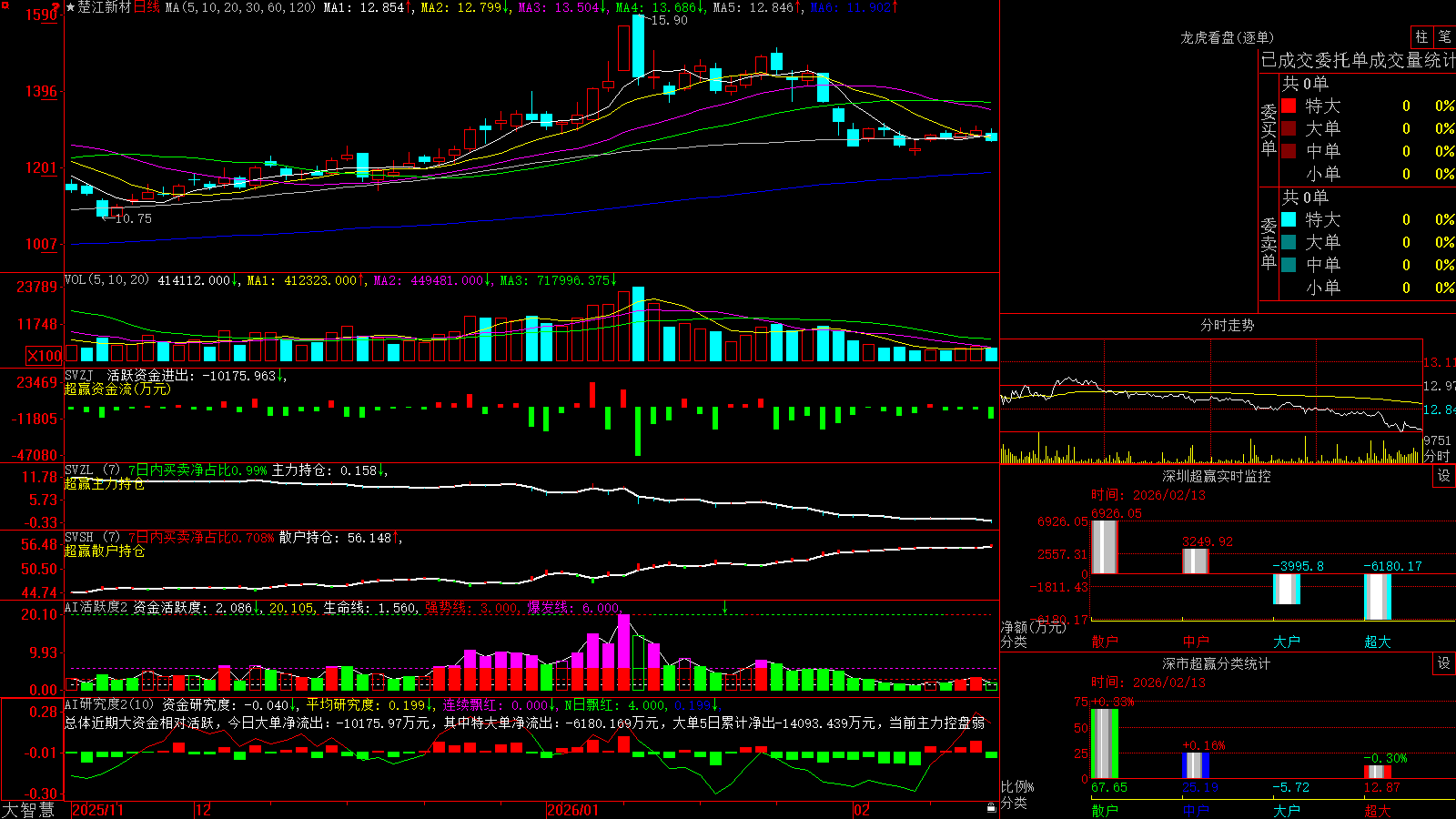This screenshot has width=1456, height=819.
Task: Click the 委买单 vertical label
Action: pos(1269,129)
